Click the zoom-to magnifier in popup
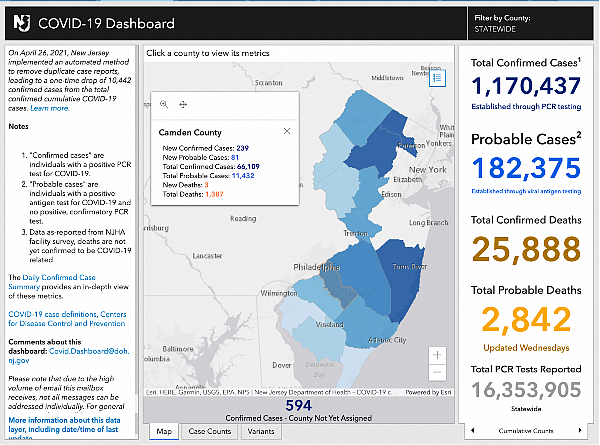600x445 pixels. 164,104
